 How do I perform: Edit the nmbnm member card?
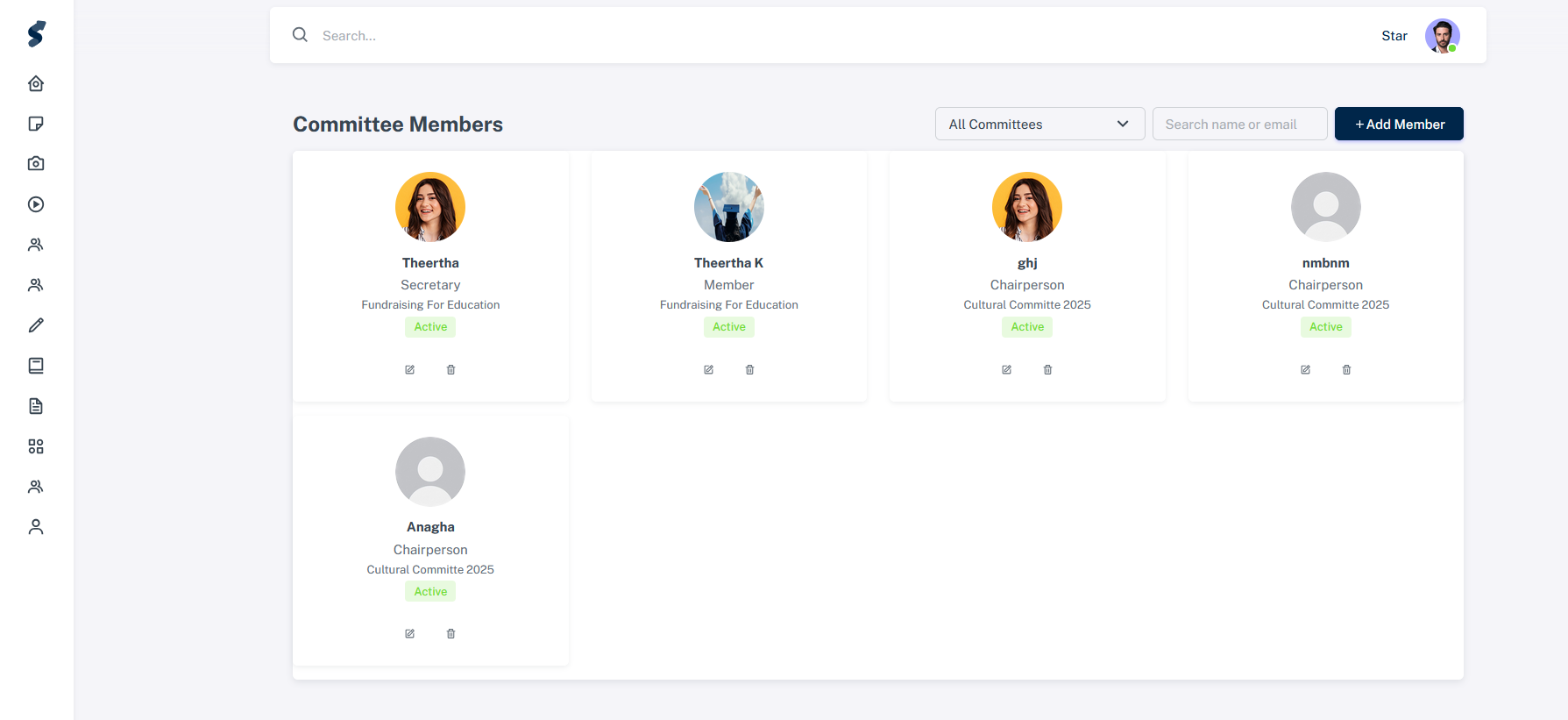coord(1305,370)
